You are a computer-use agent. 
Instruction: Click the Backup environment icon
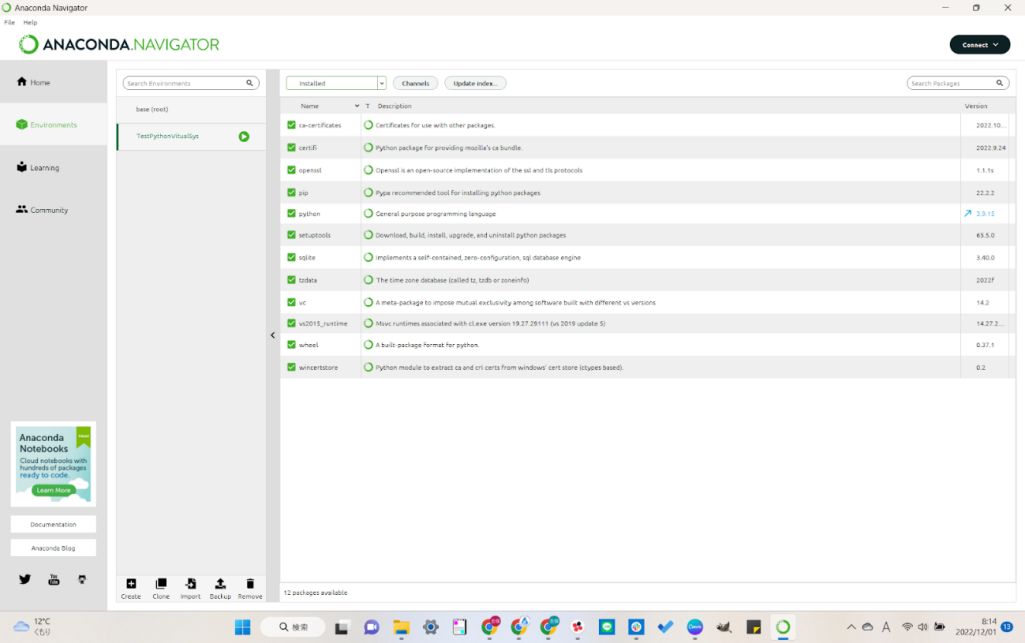coord(220,584)
